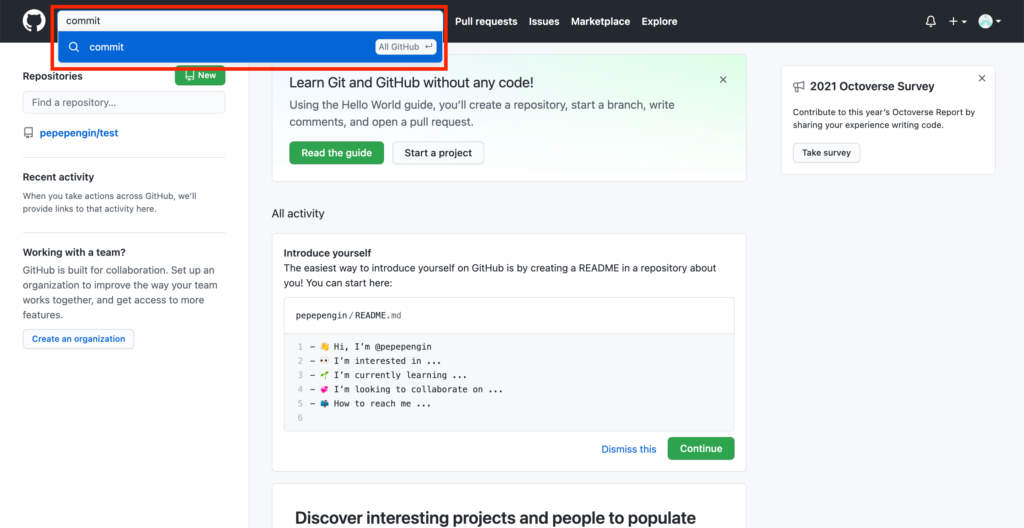Click the green New repository button
Viewport: 1024px width, 528px height.
click(200, 75)
